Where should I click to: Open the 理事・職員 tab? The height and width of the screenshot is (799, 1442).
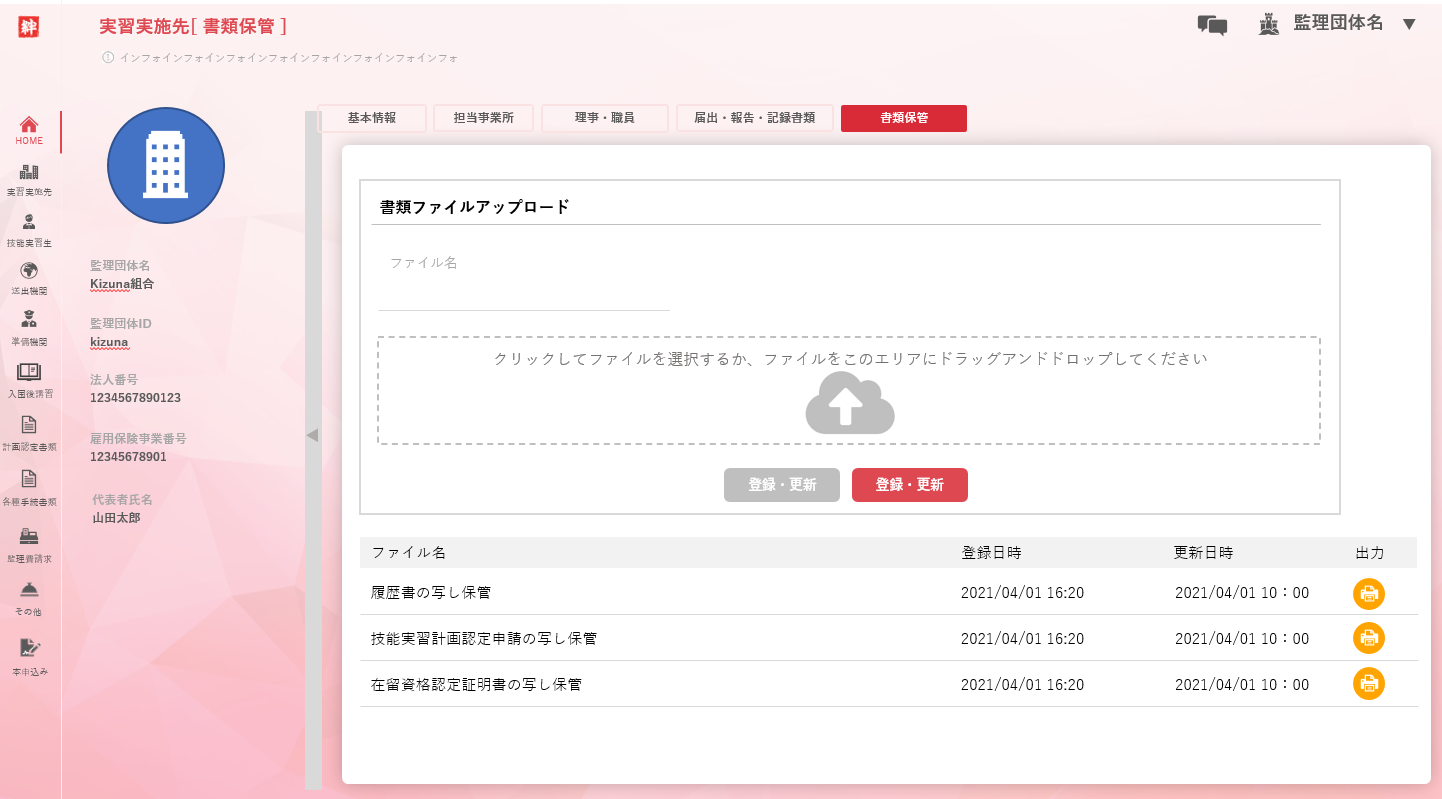click(x=604, y=118)
